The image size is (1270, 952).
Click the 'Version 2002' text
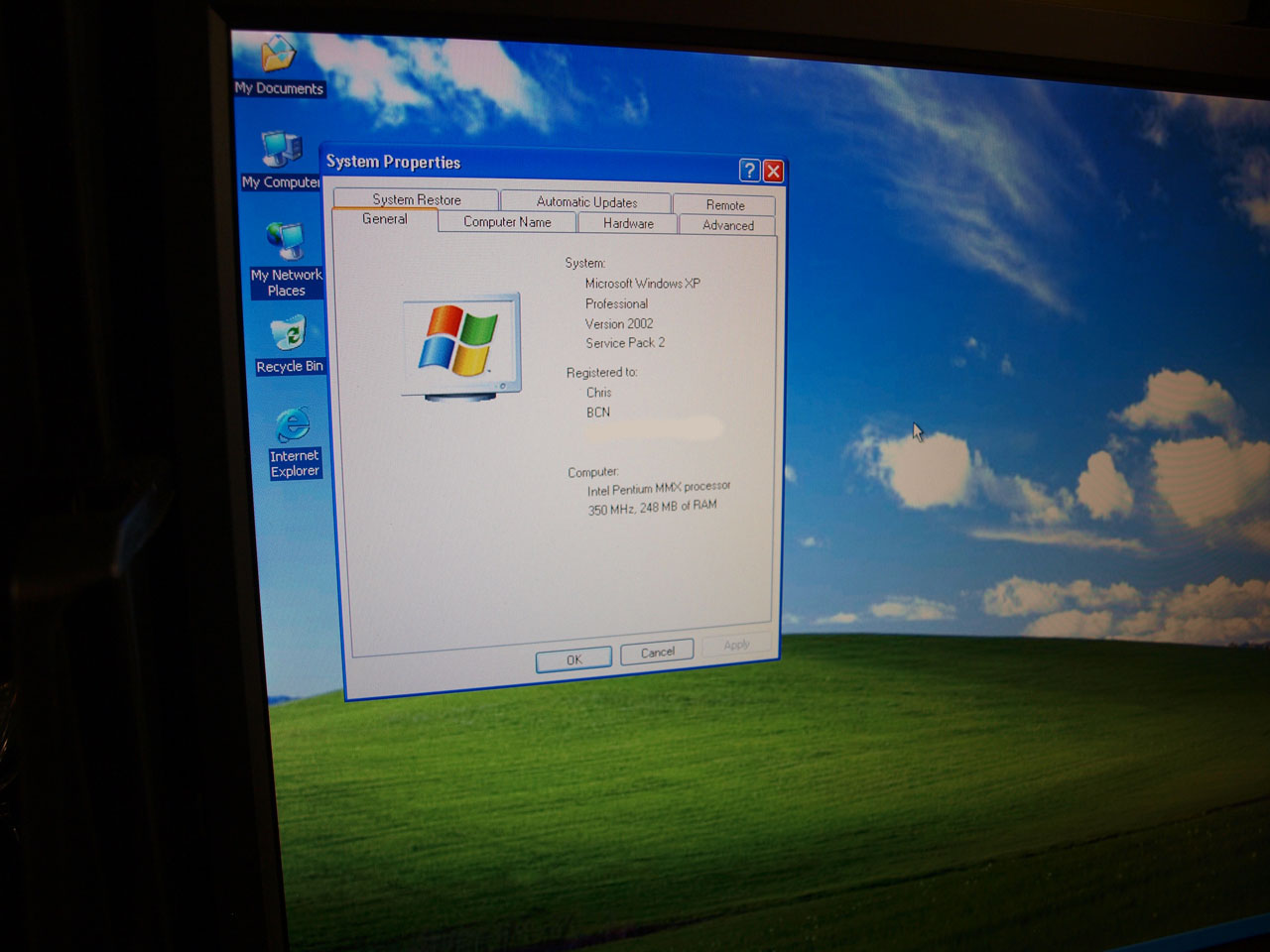619,323
